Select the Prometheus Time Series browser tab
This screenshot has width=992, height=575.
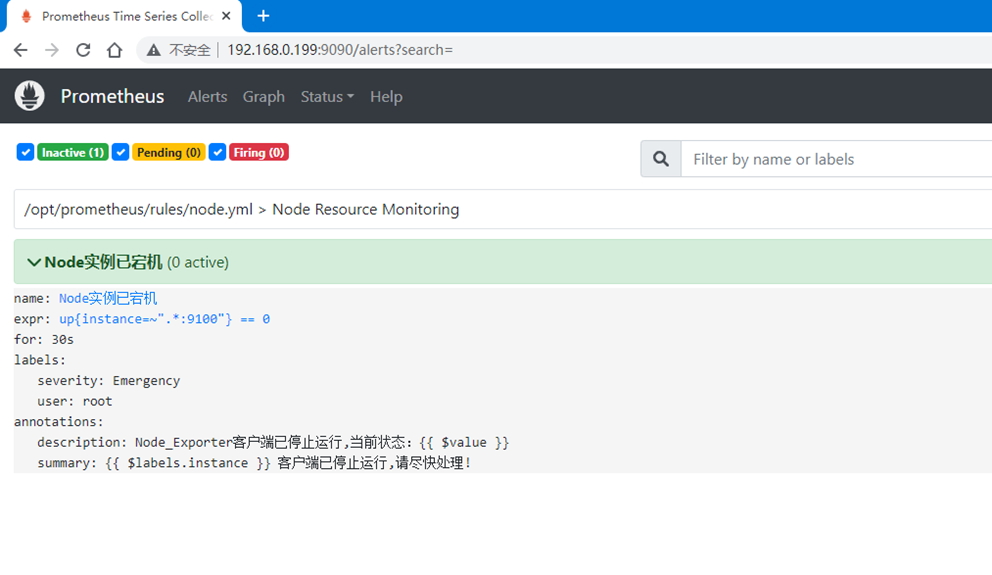pyautogui.click(x=124, y=16)
